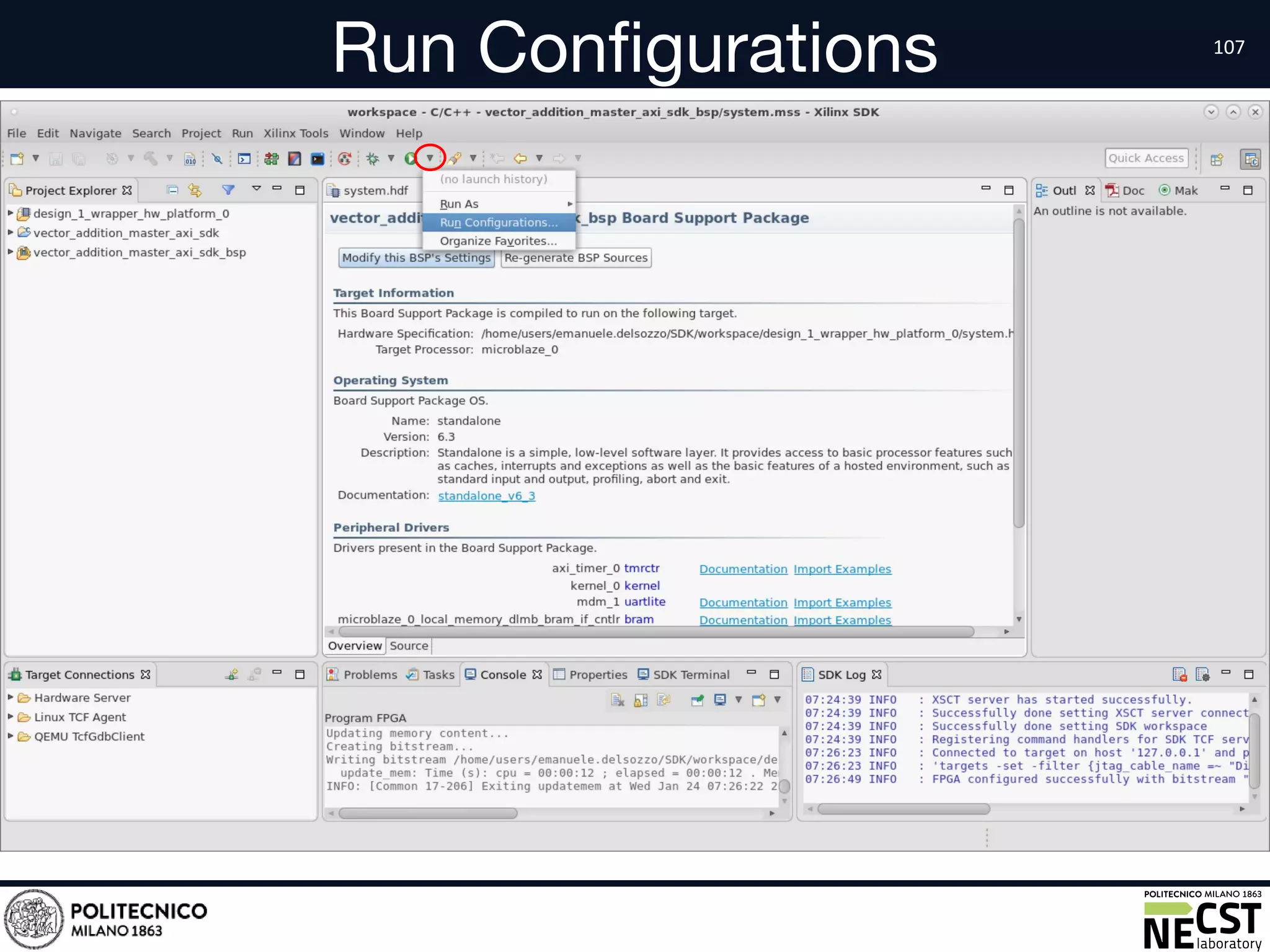Viewport: 1270px width, 952px height.
Task: Open the Run dropdown arrow
Action: click(x=430, y=158)
